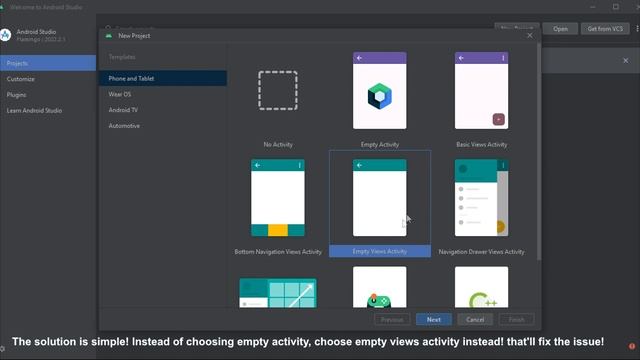
Task: Open the Projects section in welcome window
Action: point(48,63)
